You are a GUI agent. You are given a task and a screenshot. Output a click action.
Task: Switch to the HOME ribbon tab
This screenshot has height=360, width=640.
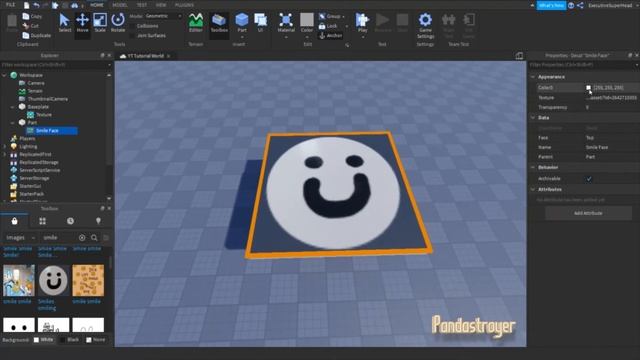(97, 5)
